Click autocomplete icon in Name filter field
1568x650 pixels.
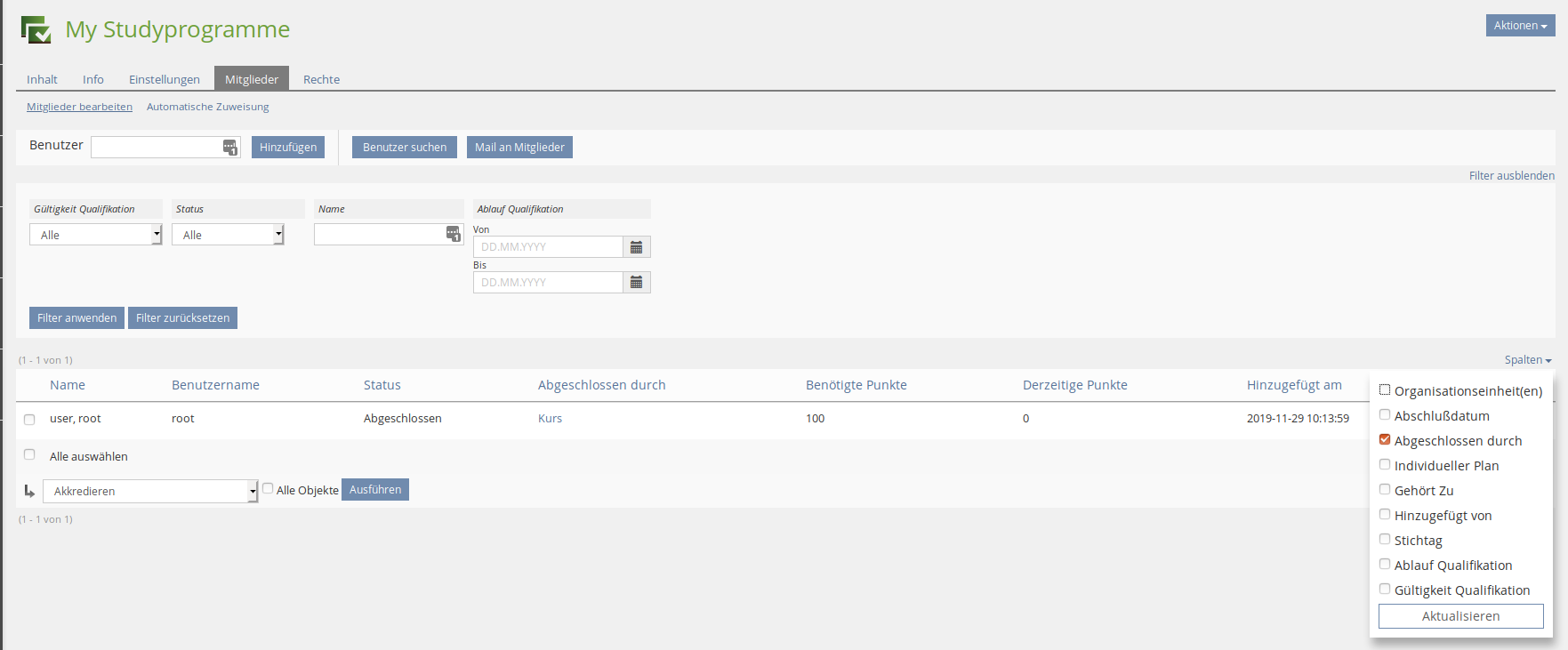[x=453, y=235]
